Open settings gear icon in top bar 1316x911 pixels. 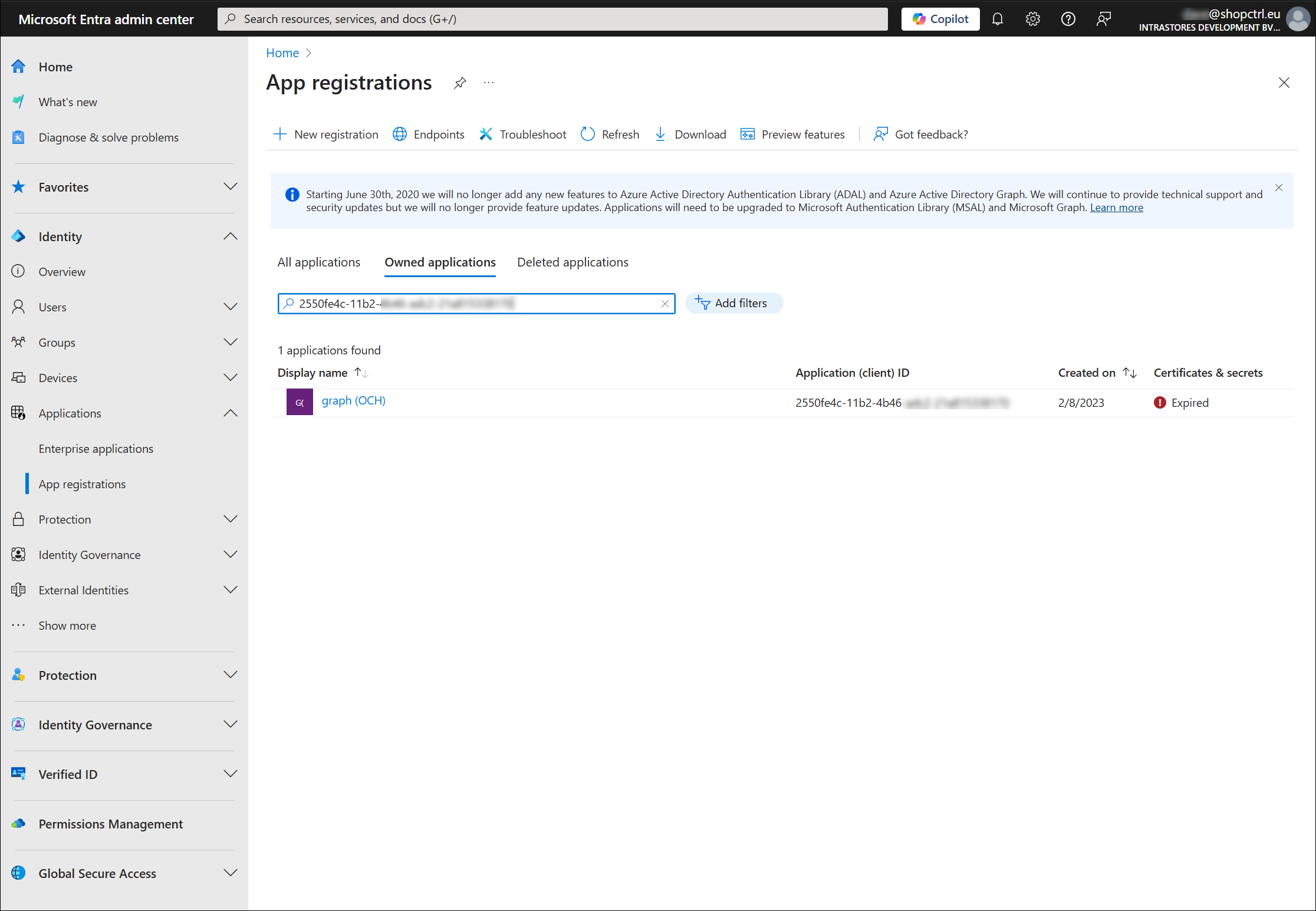(1033, 19)
